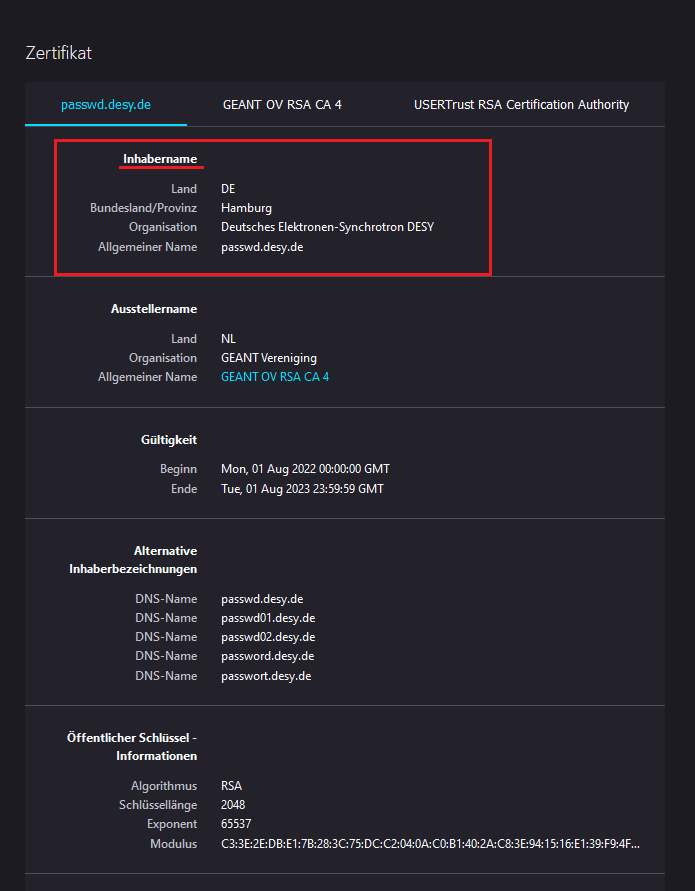Click the validity end date value
Viewport: 695px width, 891px height.
point(302,489)
